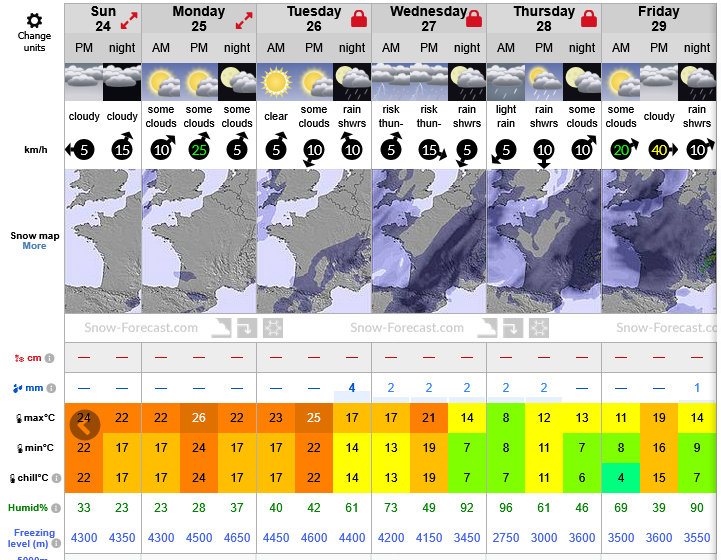Select Friday PM cloudy weather icon
Screen dimensions: 721x560
point(658,82)
